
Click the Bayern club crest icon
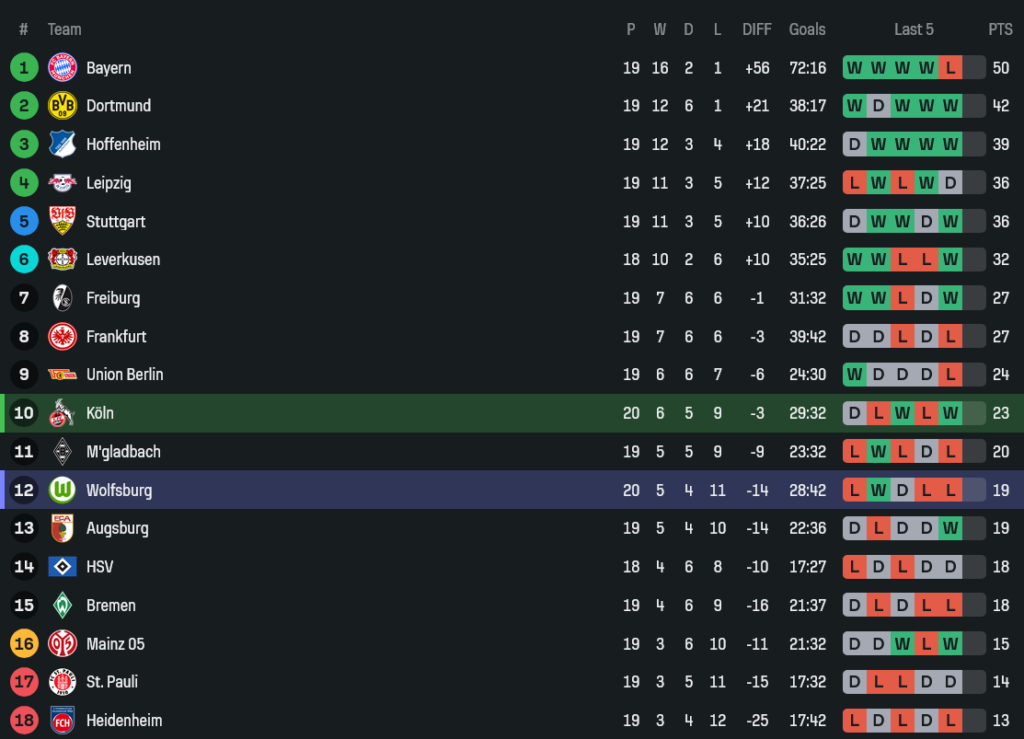(62, 68)
